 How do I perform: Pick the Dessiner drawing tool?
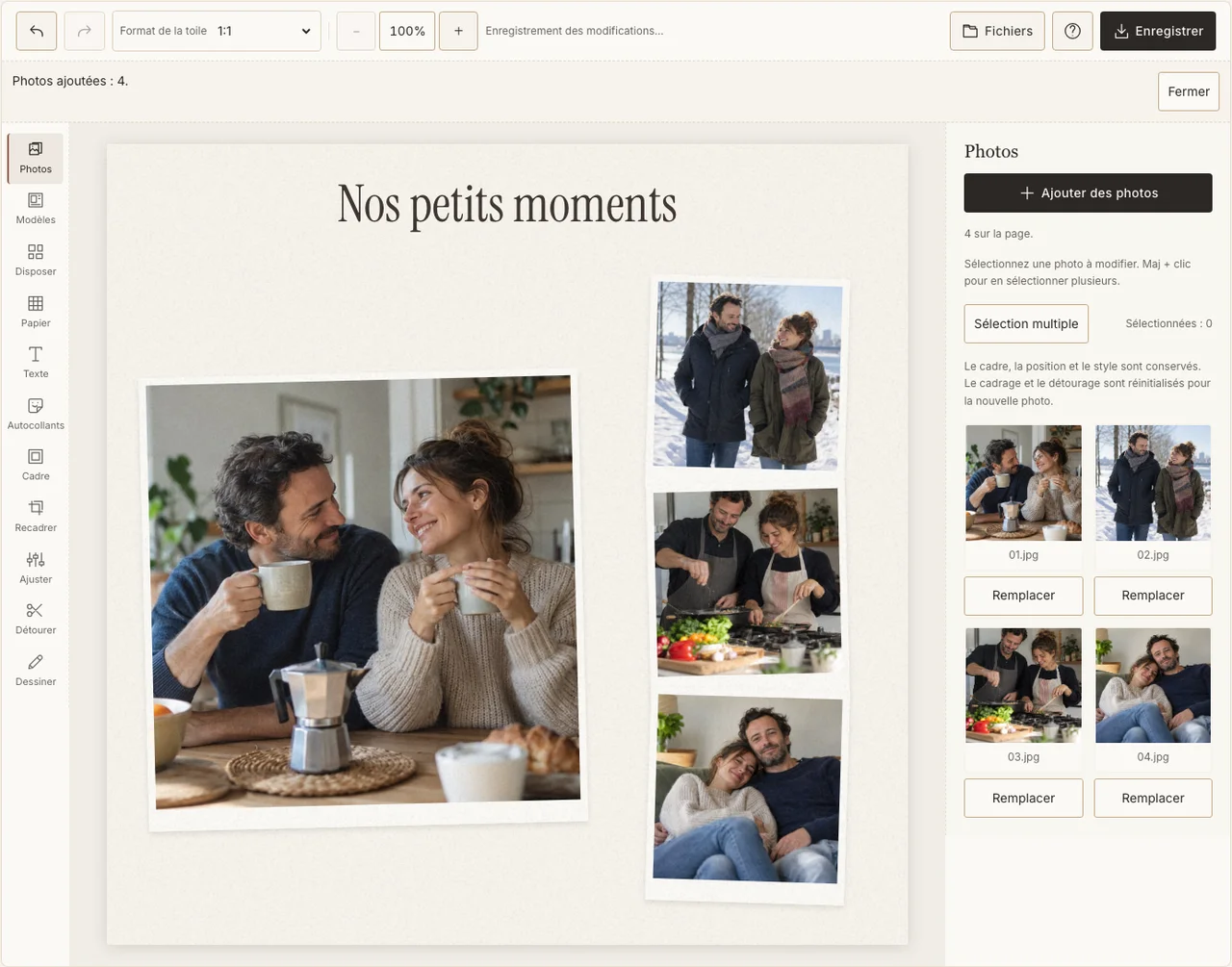click(36, 671)
